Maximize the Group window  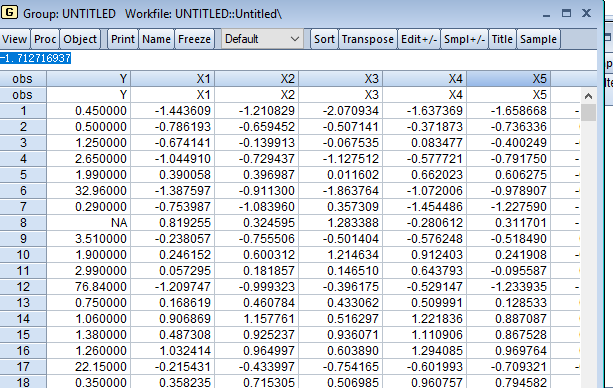(566, 13)
